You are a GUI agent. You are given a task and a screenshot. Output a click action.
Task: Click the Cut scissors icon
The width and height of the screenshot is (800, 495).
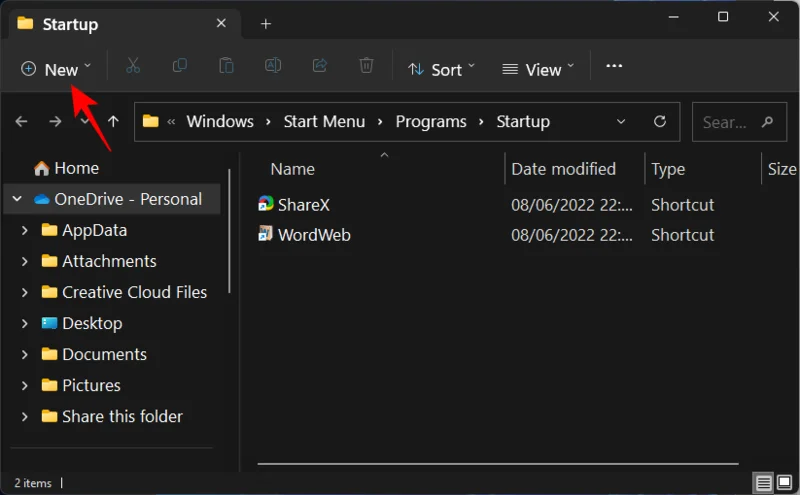[133, 66]
